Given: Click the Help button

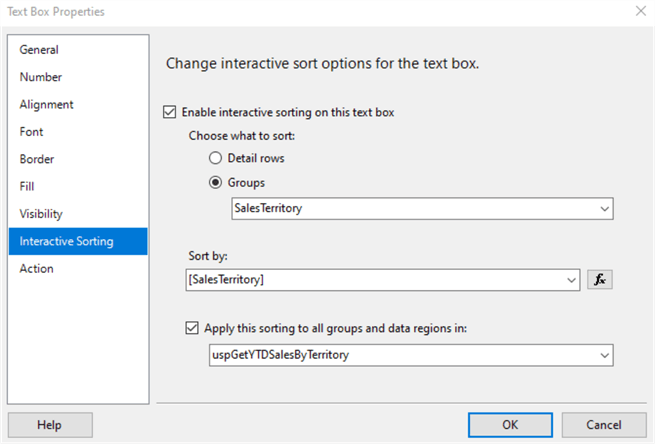Looking at the screenshot, I should click(49, 425).
